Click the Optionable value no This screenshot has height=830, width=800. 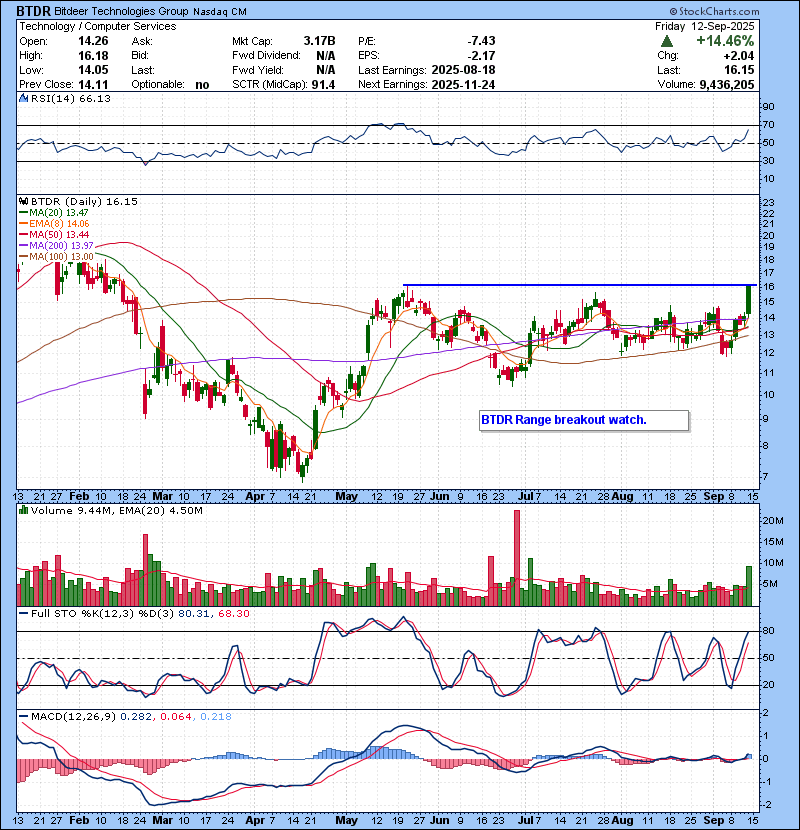(202, 85)
